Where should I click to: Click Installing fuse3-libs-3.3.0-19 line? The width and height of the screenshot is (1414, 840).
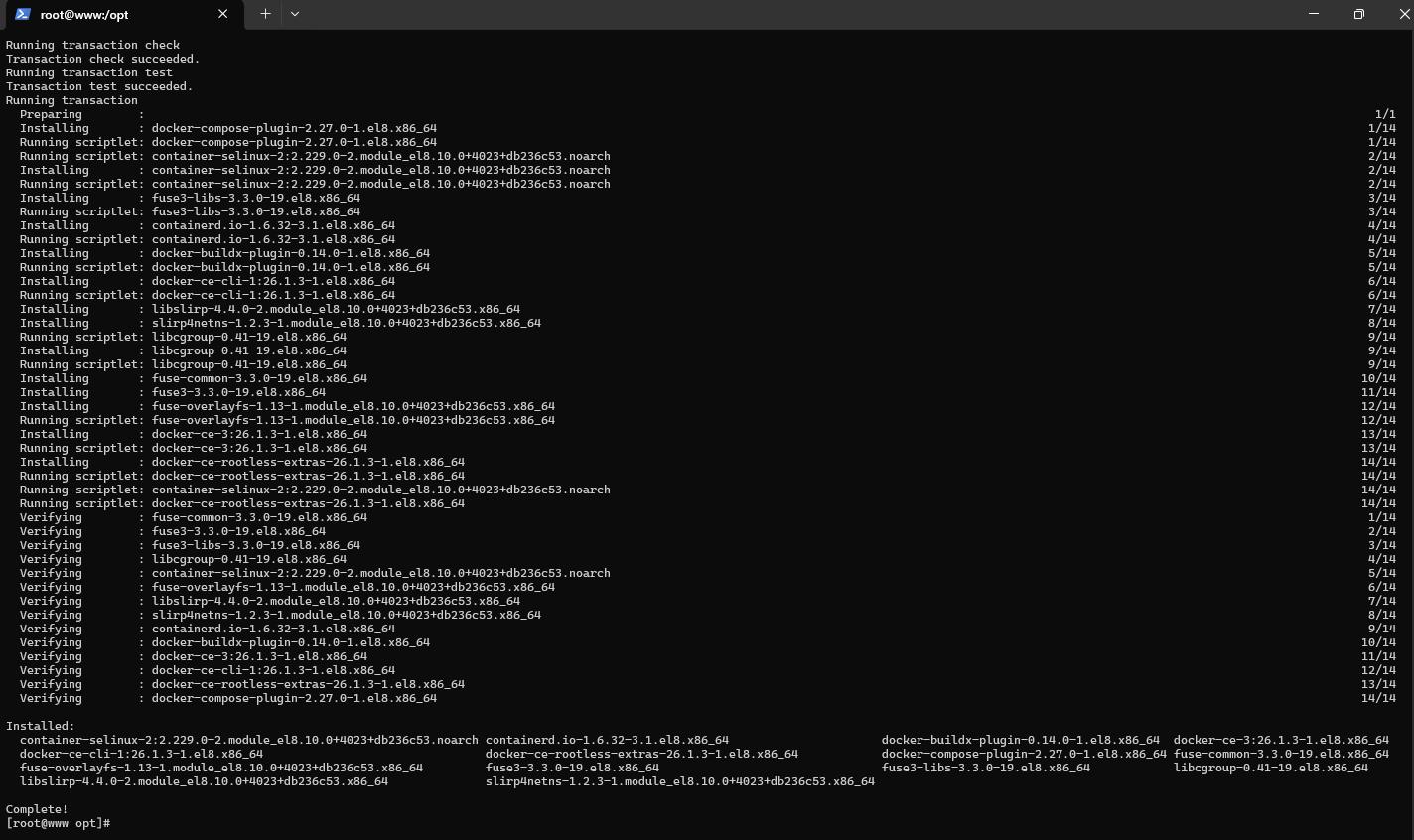coord(707,198)
